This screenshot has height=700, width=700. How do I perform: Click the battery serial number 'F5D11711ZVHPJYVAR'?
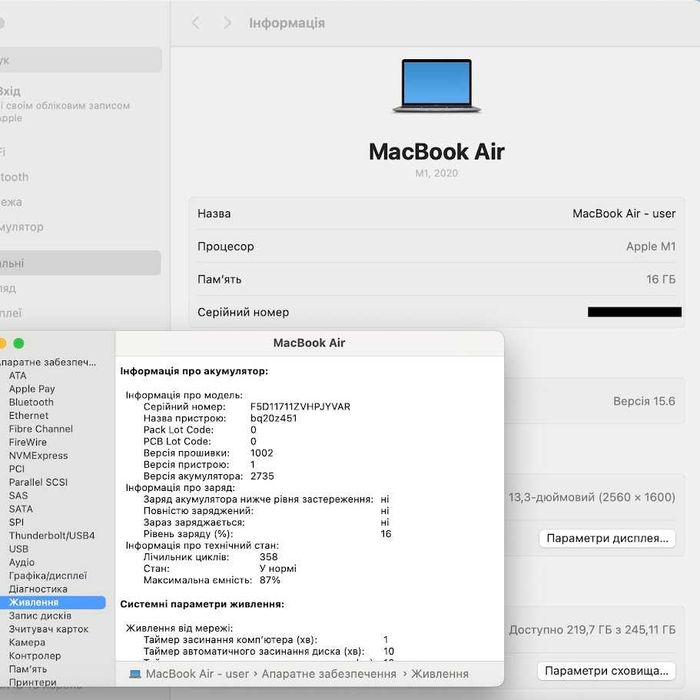click(300, 407)
